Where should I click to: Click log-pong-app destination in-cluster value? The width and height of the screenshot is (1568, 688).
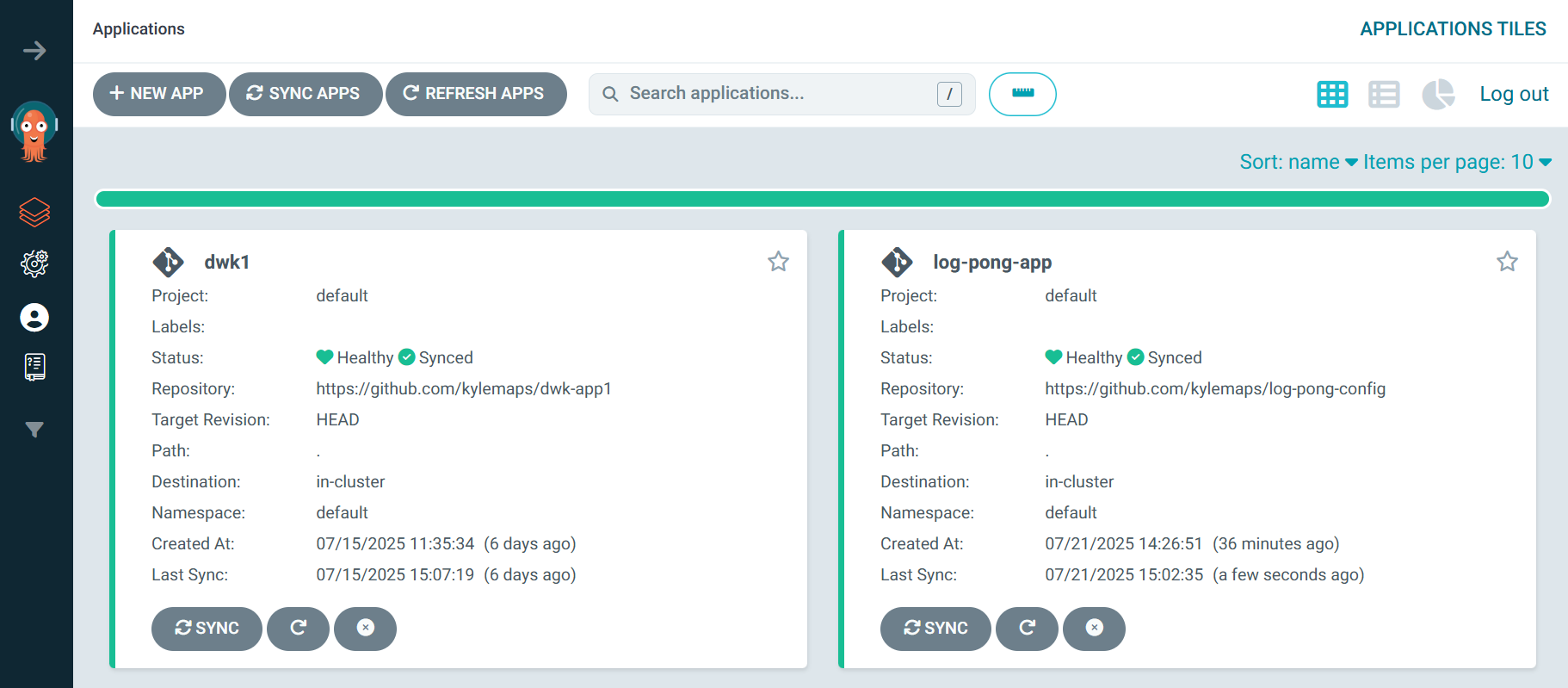click(x=1079, y=481)
